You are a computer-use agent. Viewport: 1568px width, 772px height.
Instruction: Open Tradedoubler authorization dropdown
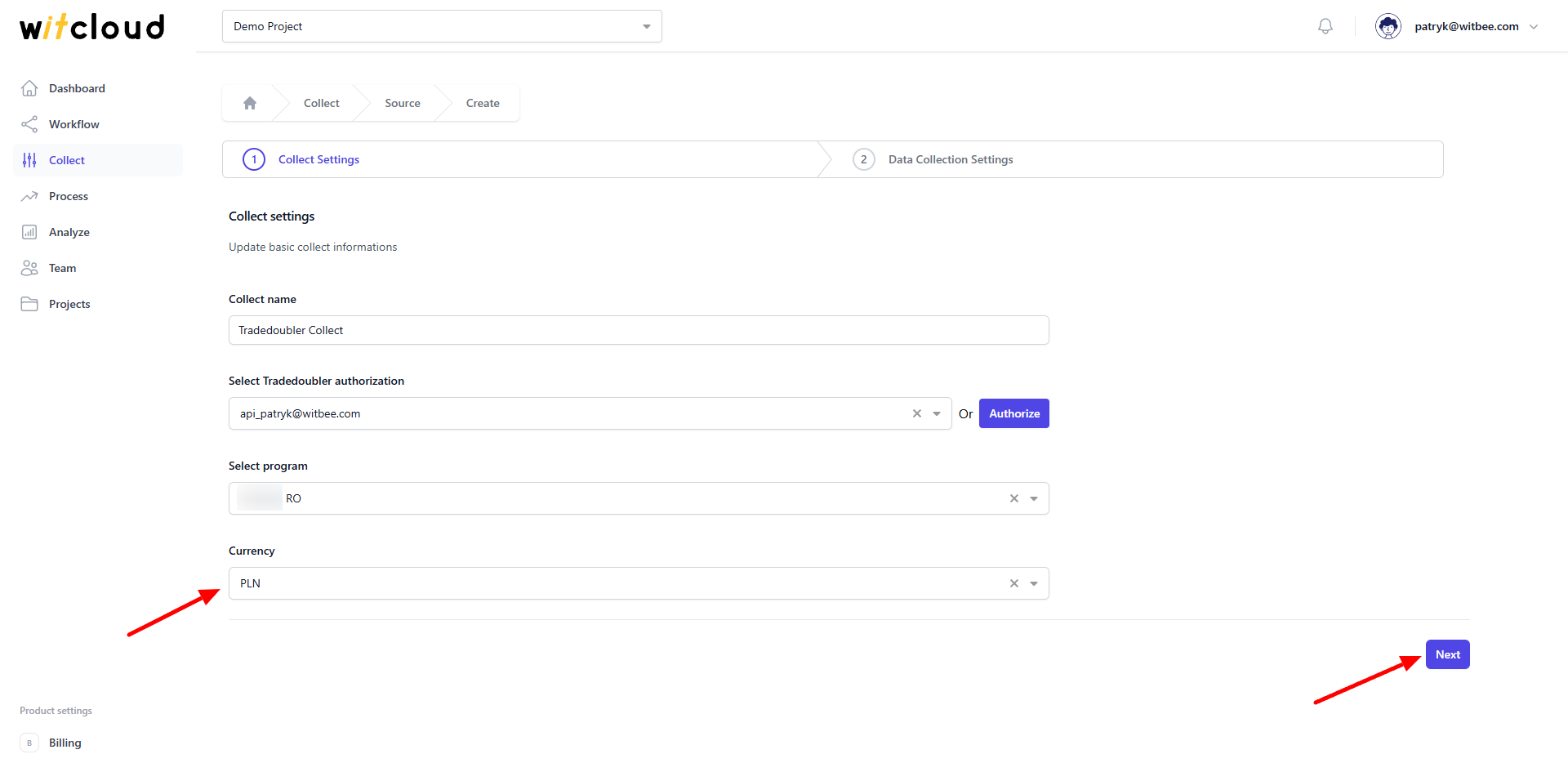click(590, 413)
